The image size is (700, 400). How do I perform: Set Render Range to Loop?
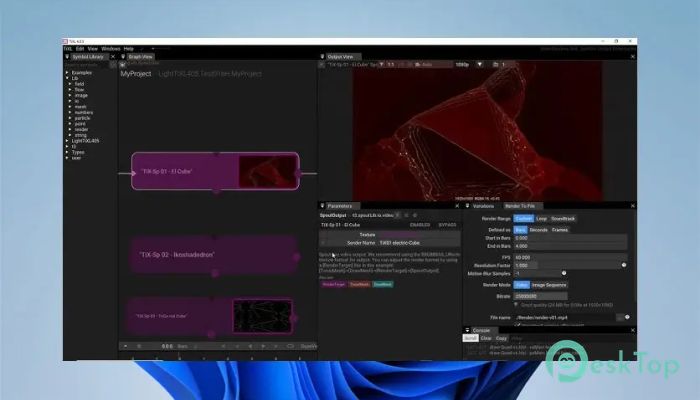coord(541,219)
